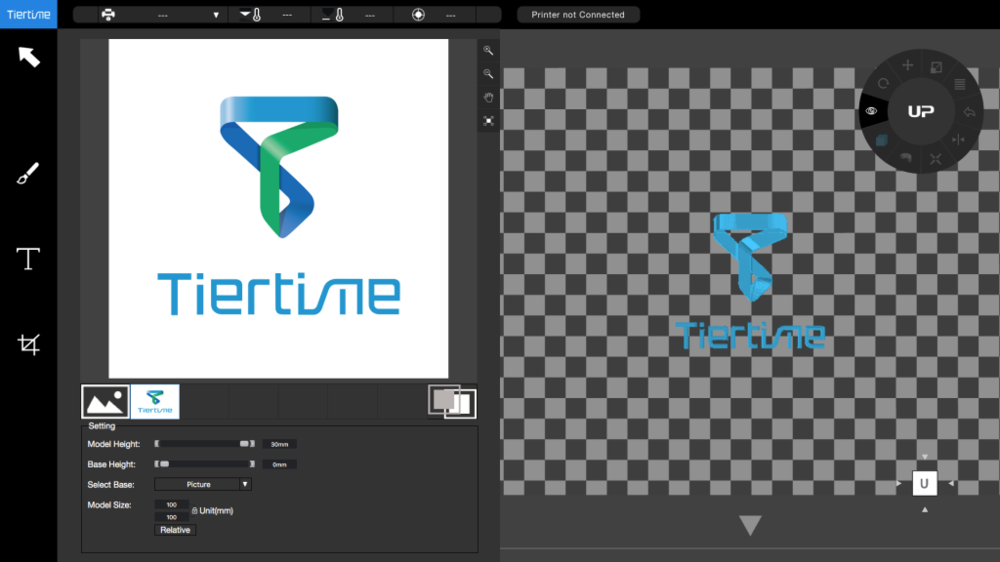Expand the bottom panel down-arrow
Image resolution: width=1000 pixels, height=562 pixels.
(x=750, y=525)
